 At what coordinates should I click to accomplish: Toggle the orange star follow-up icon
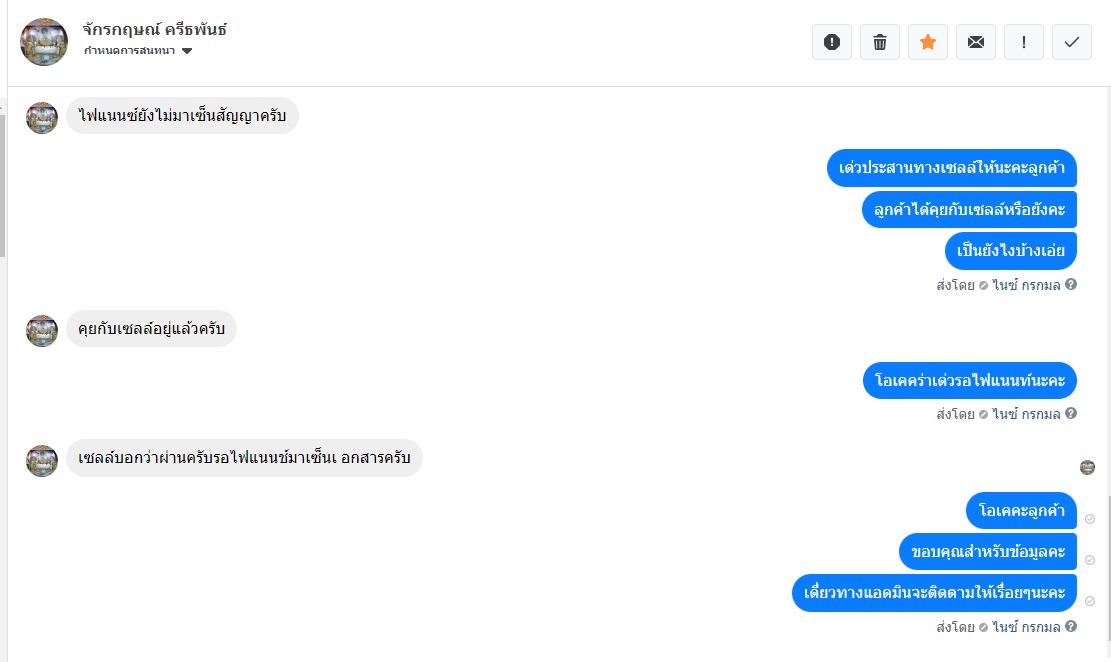coord(928,42)
